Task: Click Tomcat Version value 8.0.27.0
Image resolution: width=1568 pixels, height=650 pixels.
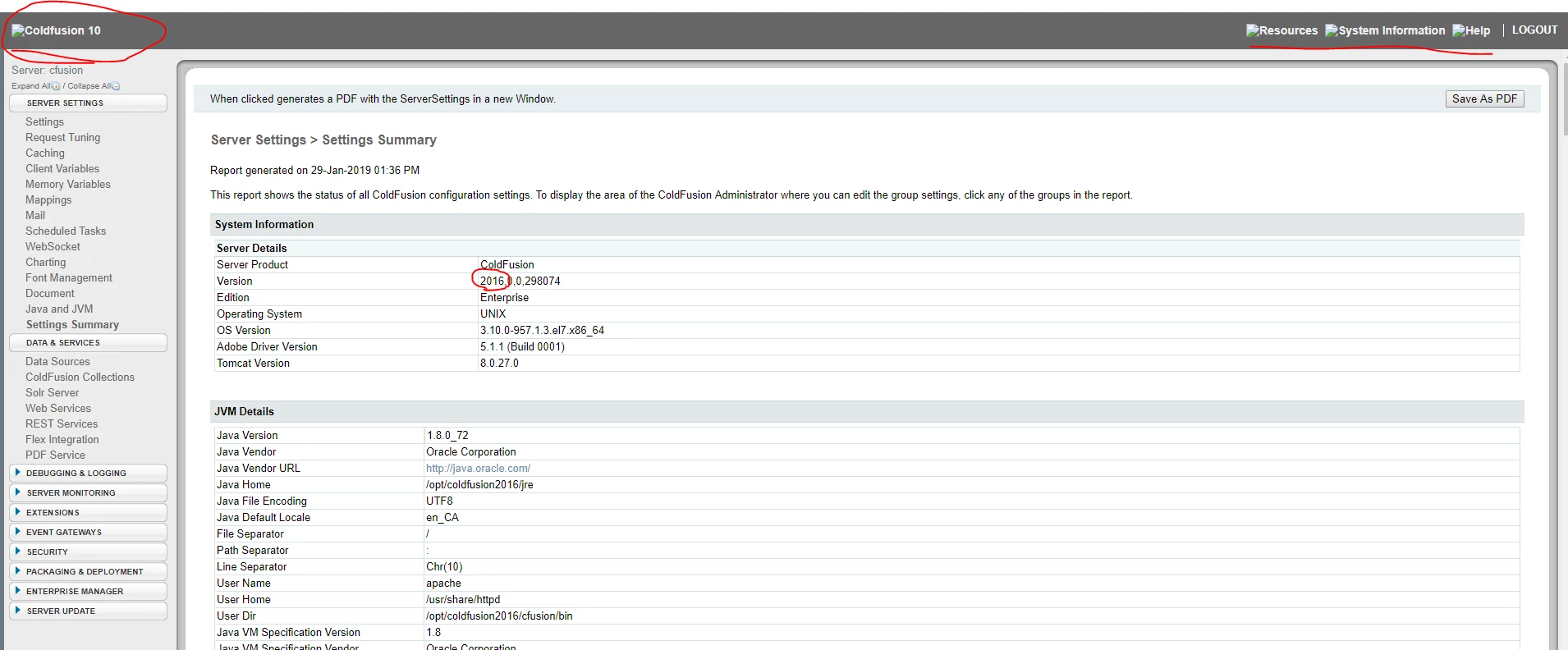Action: pos(499,363)
